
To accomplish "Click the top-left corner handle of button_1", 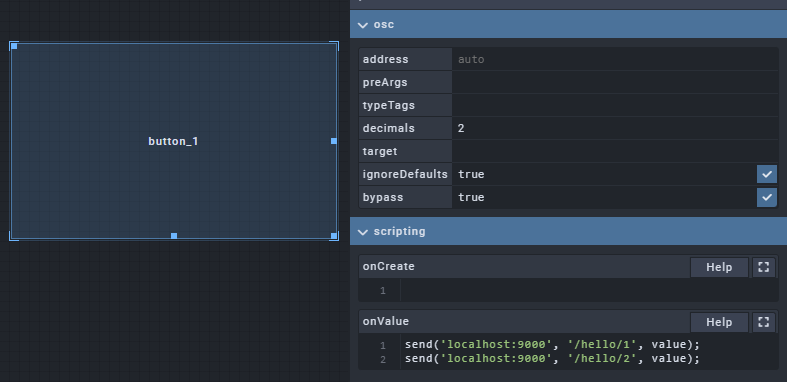I will pos(14,46).
